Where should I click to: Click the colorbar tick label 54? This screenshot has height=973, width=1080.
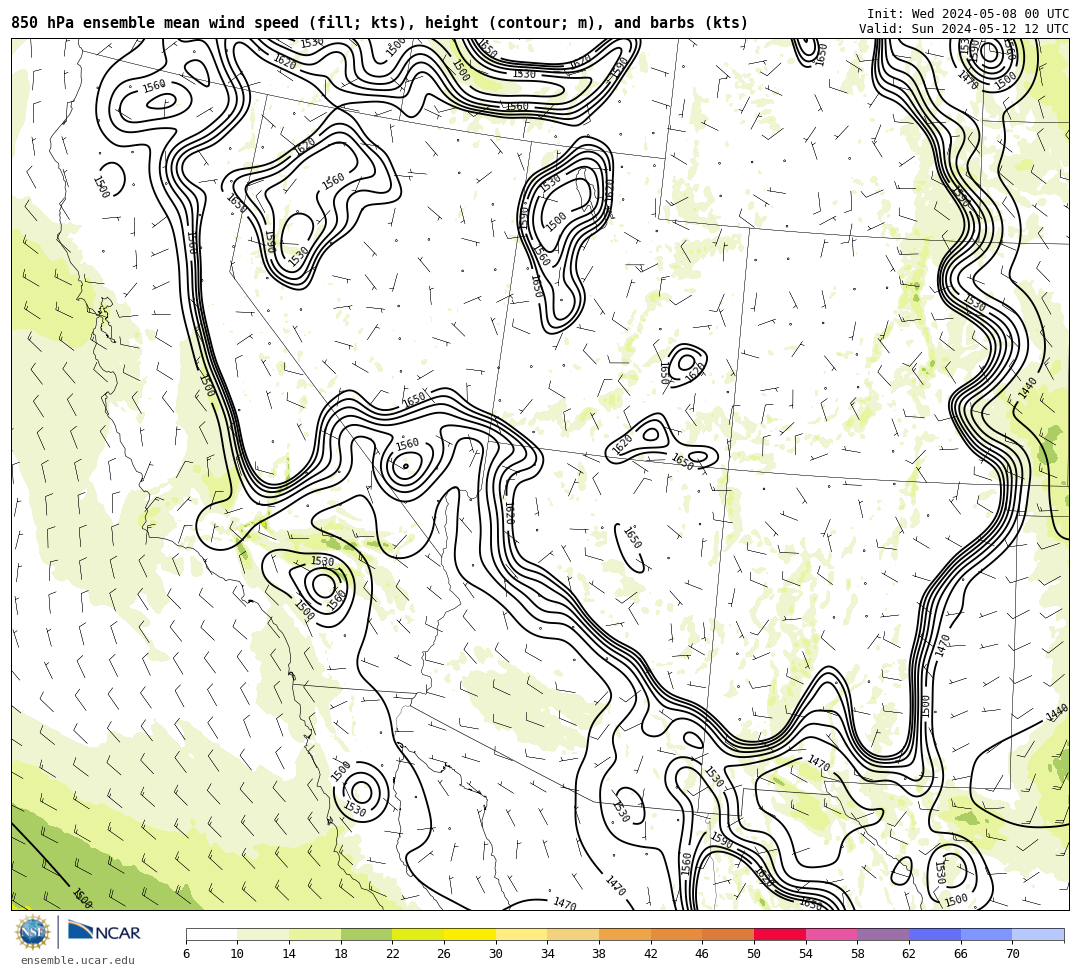click(x=806, y=954)
